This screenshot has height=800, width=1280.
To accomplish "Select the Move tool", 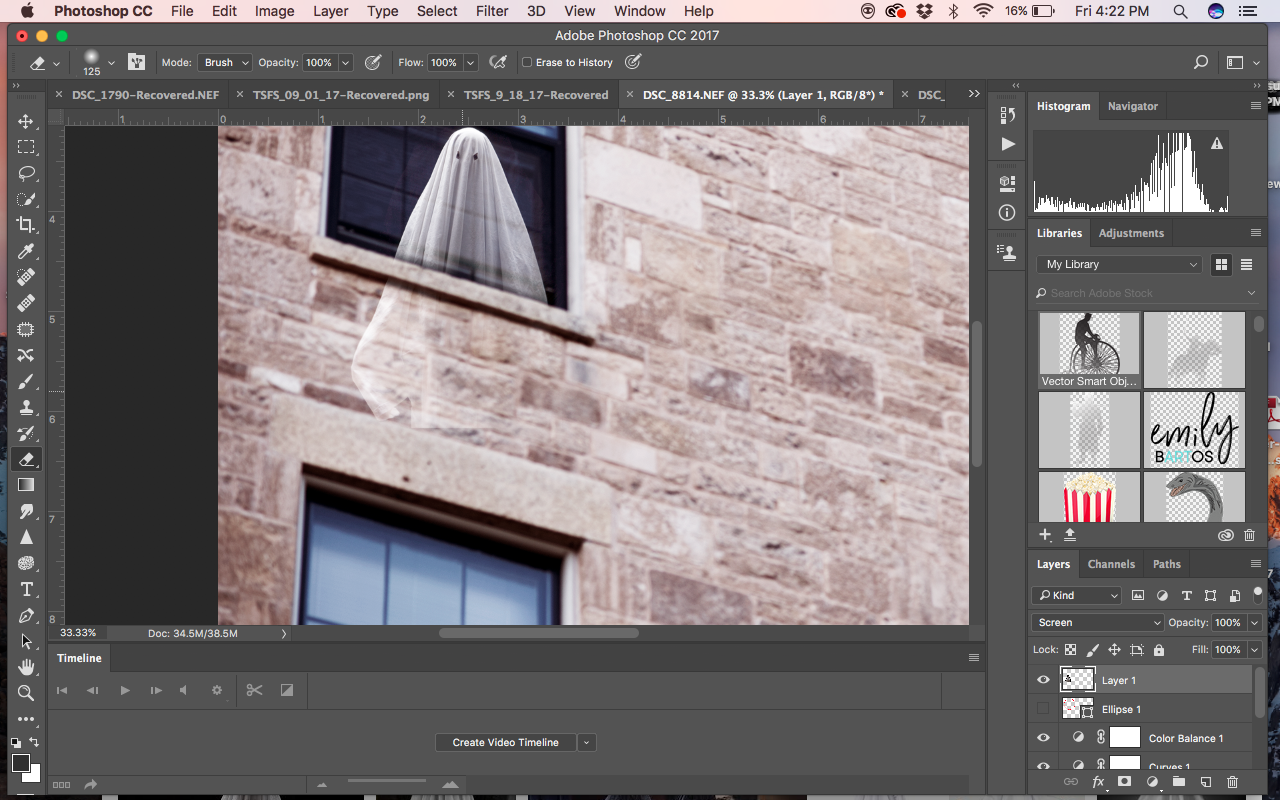I will click(26, 121).
